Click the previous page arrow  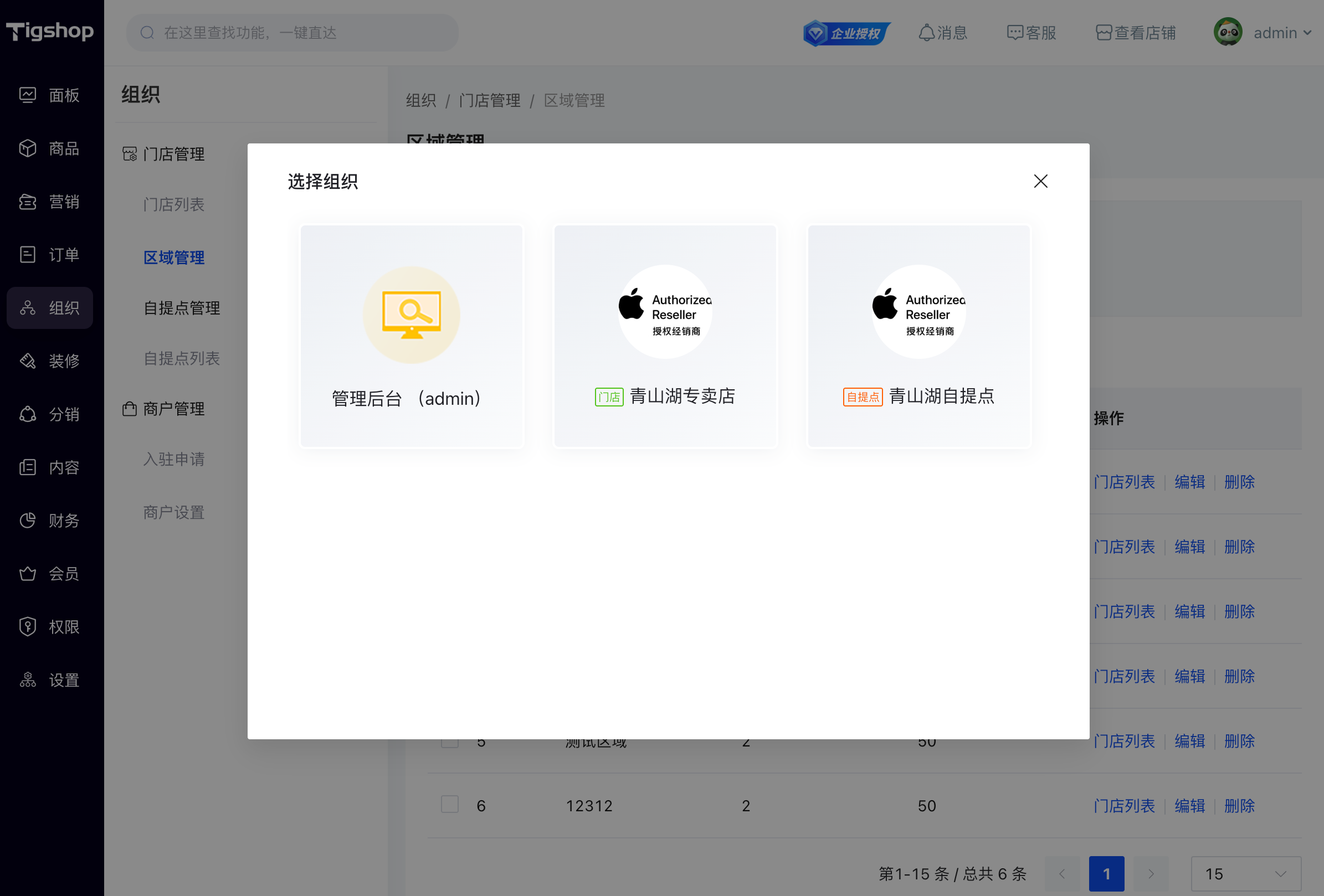click(x=1063, y=873)
